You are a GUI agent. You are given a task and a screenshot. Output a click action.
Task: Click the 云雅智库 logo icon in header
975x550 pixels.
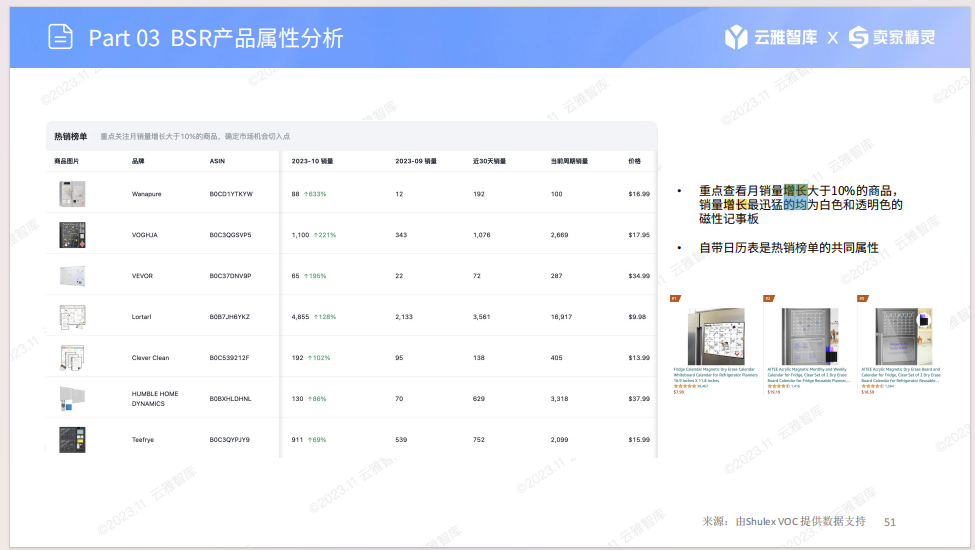(x=736, y=37)
